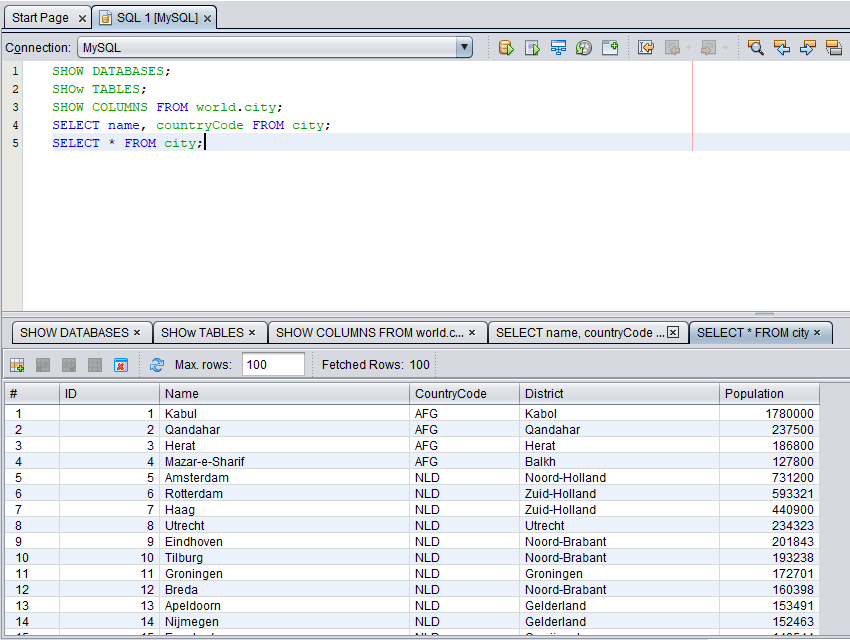Screen dimensions: 850x640
Task: Click the reconnect to DBMS icon
Action: (583, 47)
